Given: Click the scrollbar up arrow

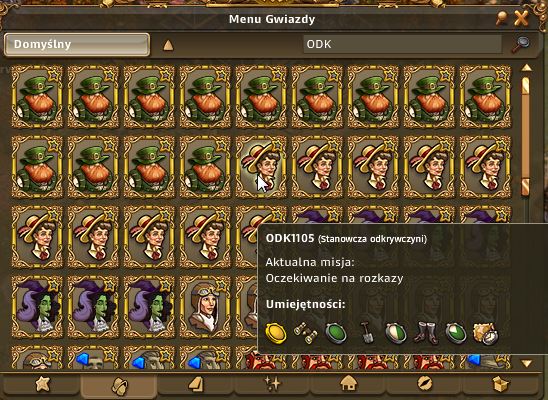Looking at the screenshot, I should (527, 67).
